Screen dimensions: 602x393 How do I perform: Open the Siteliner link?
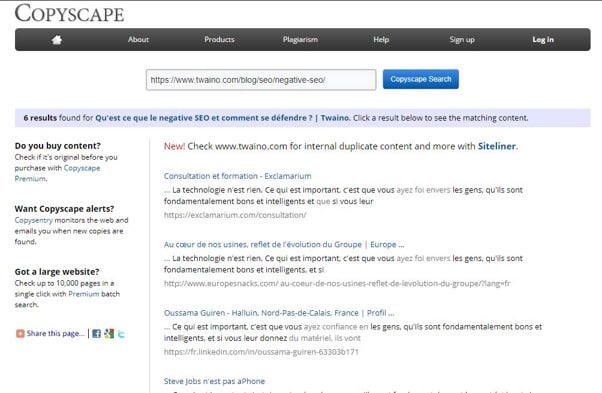tap(497, 146)
